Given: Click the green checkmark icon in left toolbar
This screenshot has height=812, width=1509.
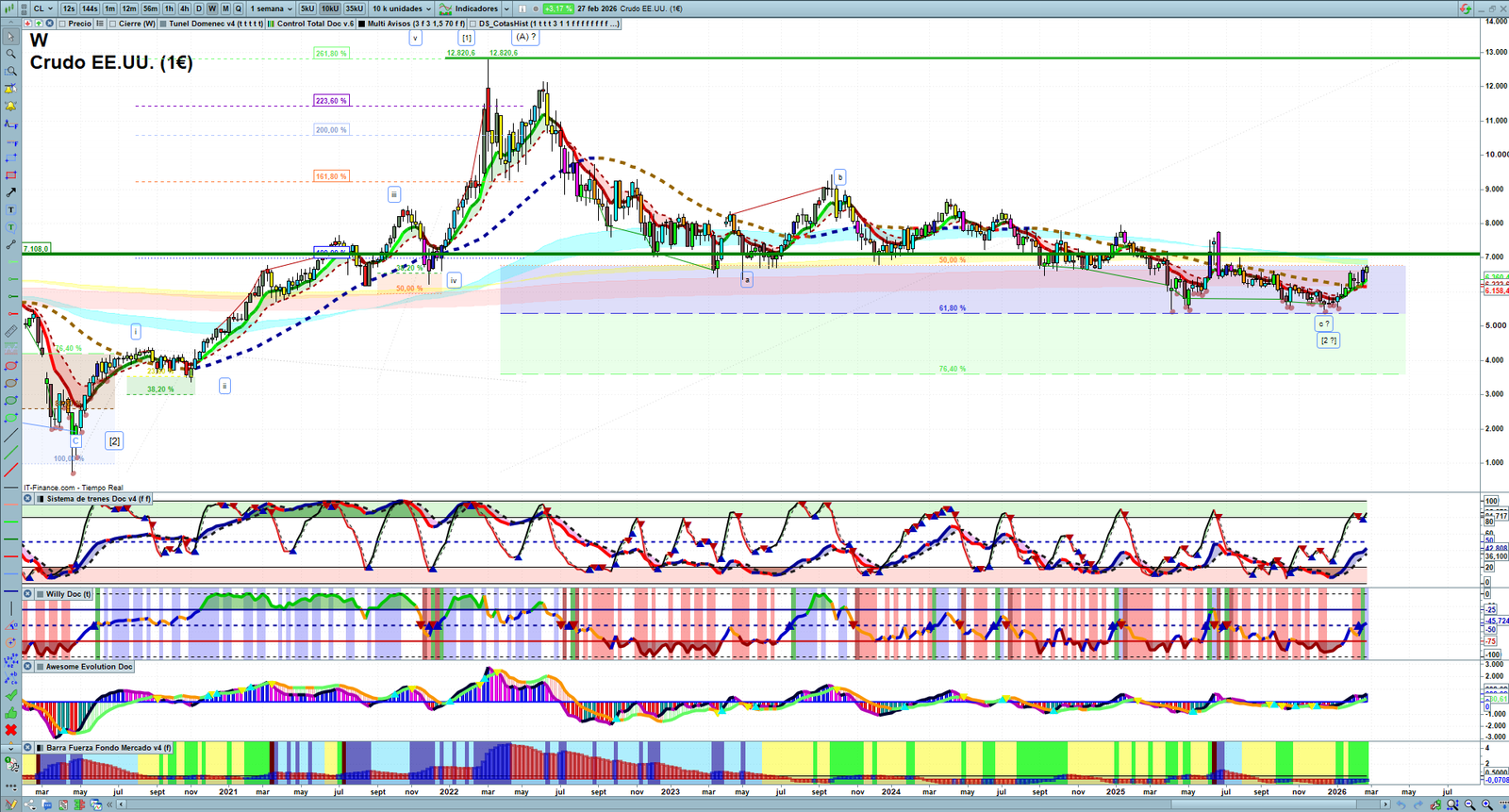Looking at the screenshot, I should 10,695.
